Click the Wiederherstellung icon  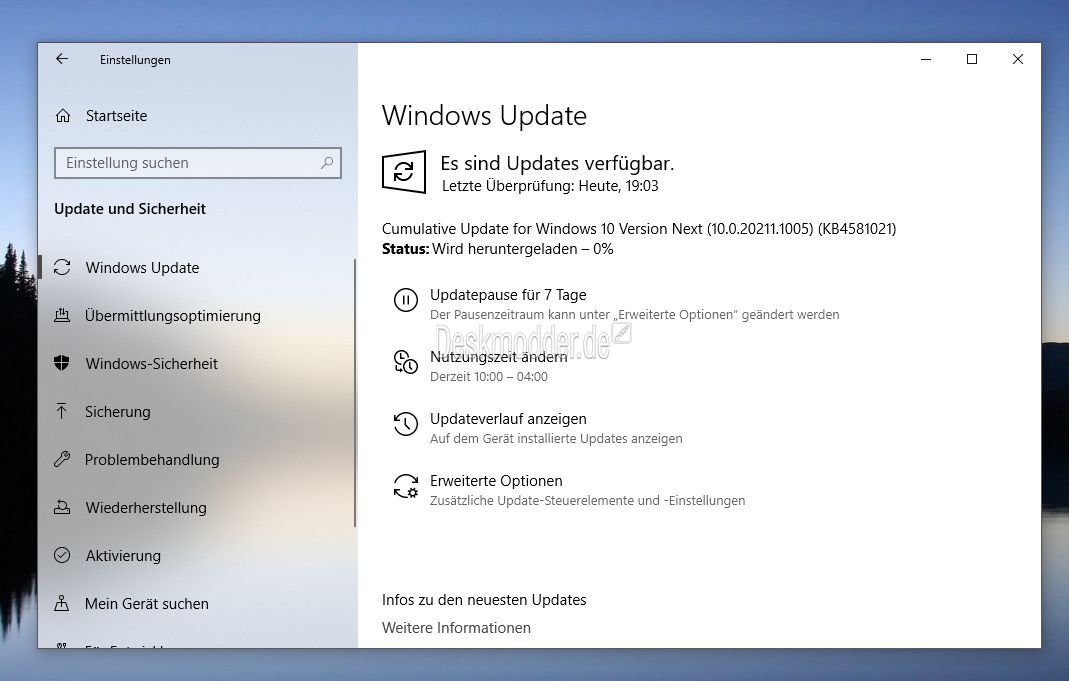62,507
